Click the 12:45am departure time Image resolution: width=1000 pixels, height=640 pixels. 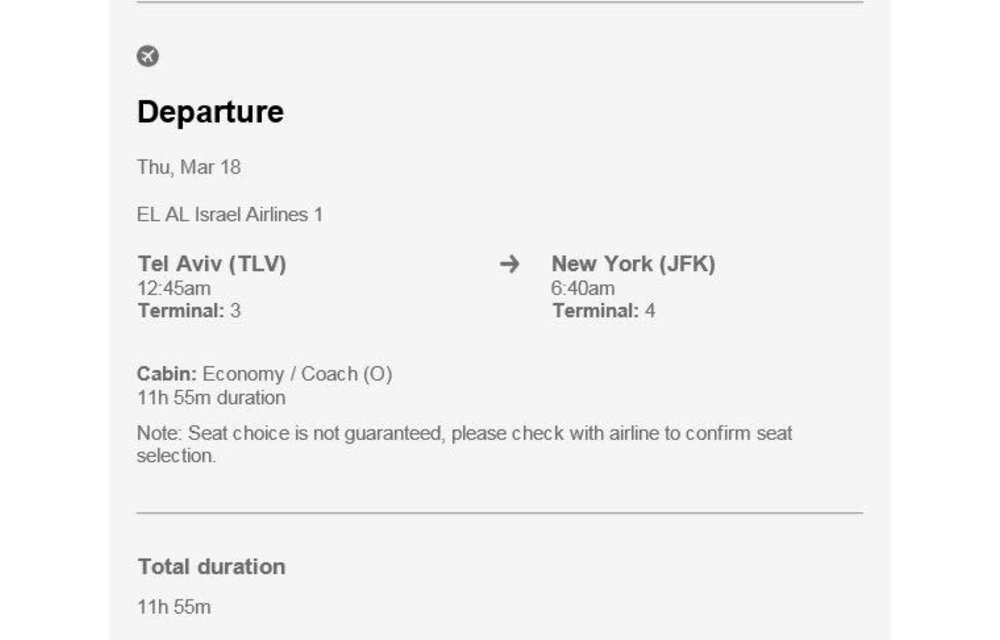point(174,288)
